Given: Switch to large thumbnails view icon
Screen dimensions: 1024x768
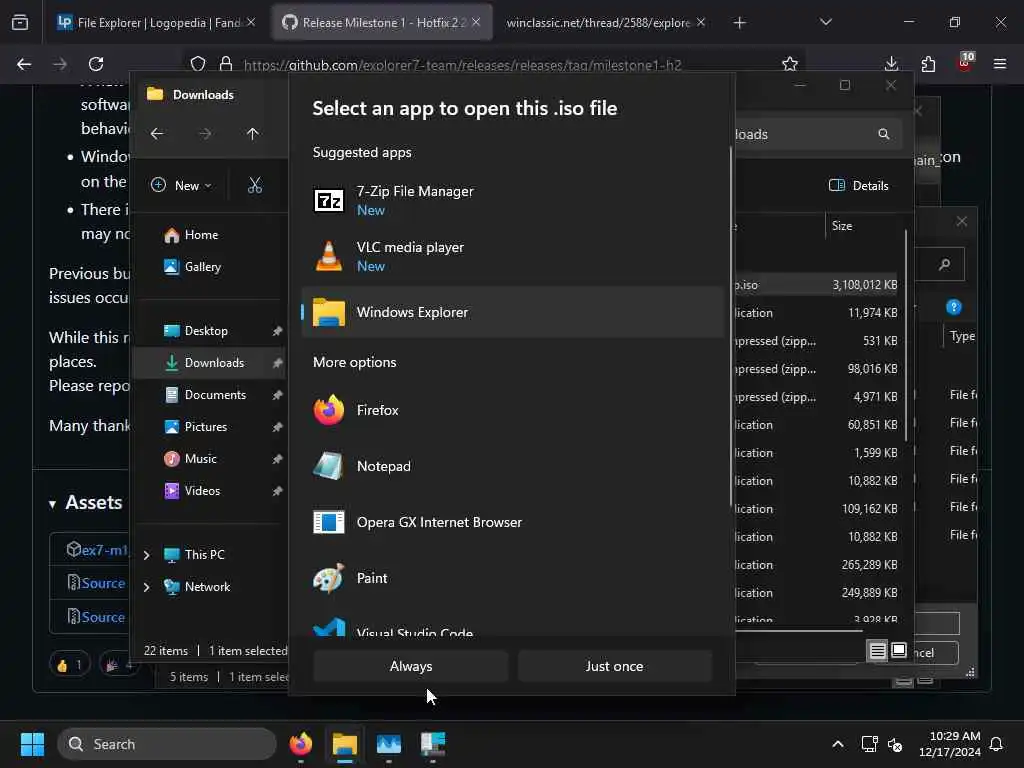Looking at the screenshot, I should click(x=899, y=650).
